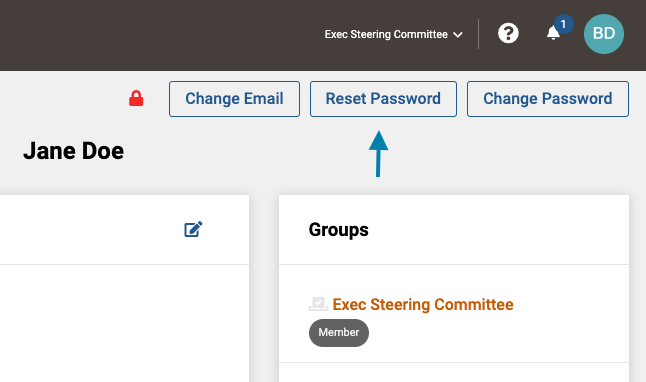Click the edit pencil icon
The image size is (646, 382).
click(x=193, y=230)
